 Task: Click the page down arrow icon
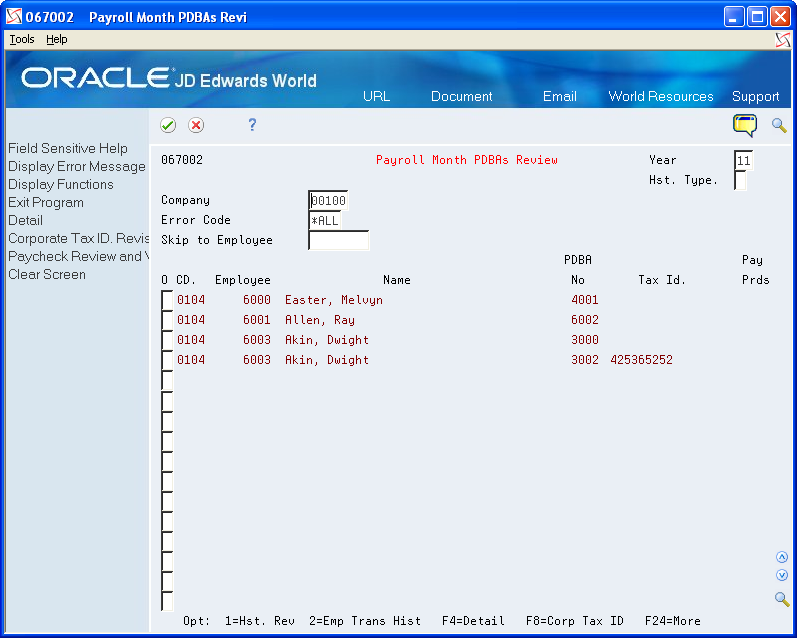[x=782, y=575]
